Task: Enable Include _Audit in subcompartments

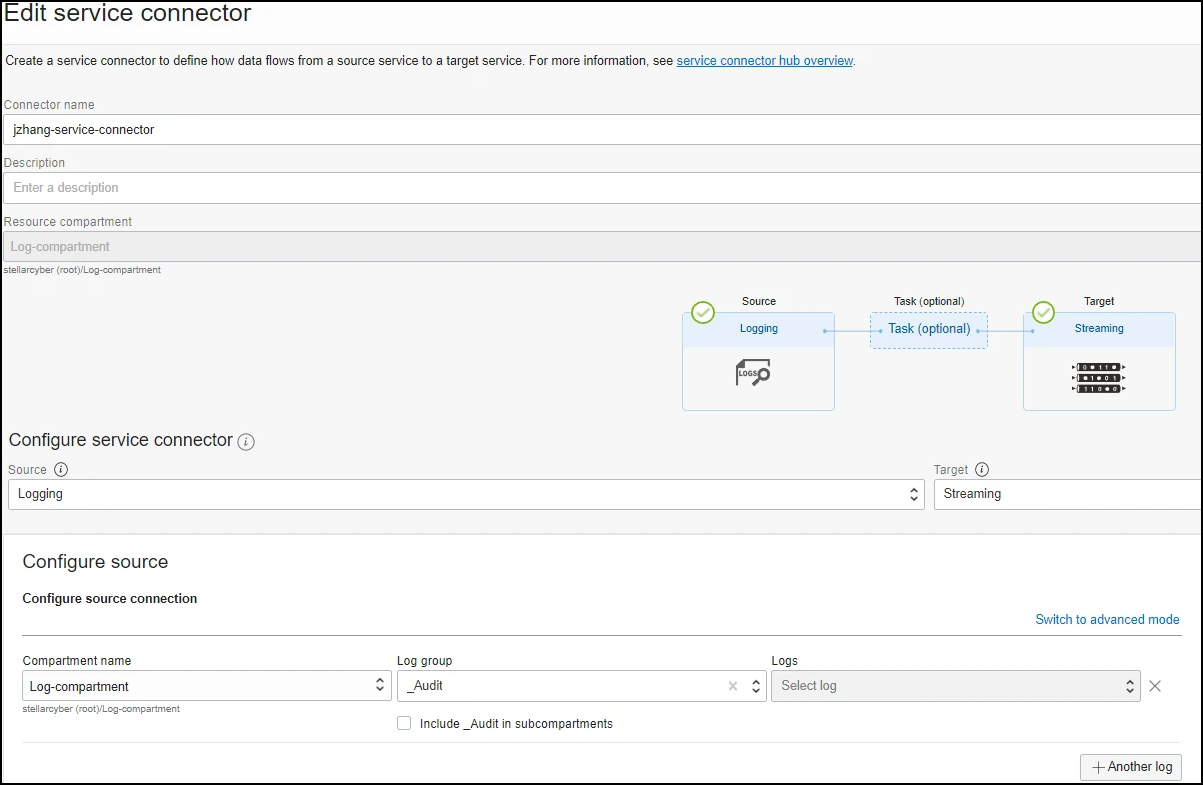Action: point(404,723)
